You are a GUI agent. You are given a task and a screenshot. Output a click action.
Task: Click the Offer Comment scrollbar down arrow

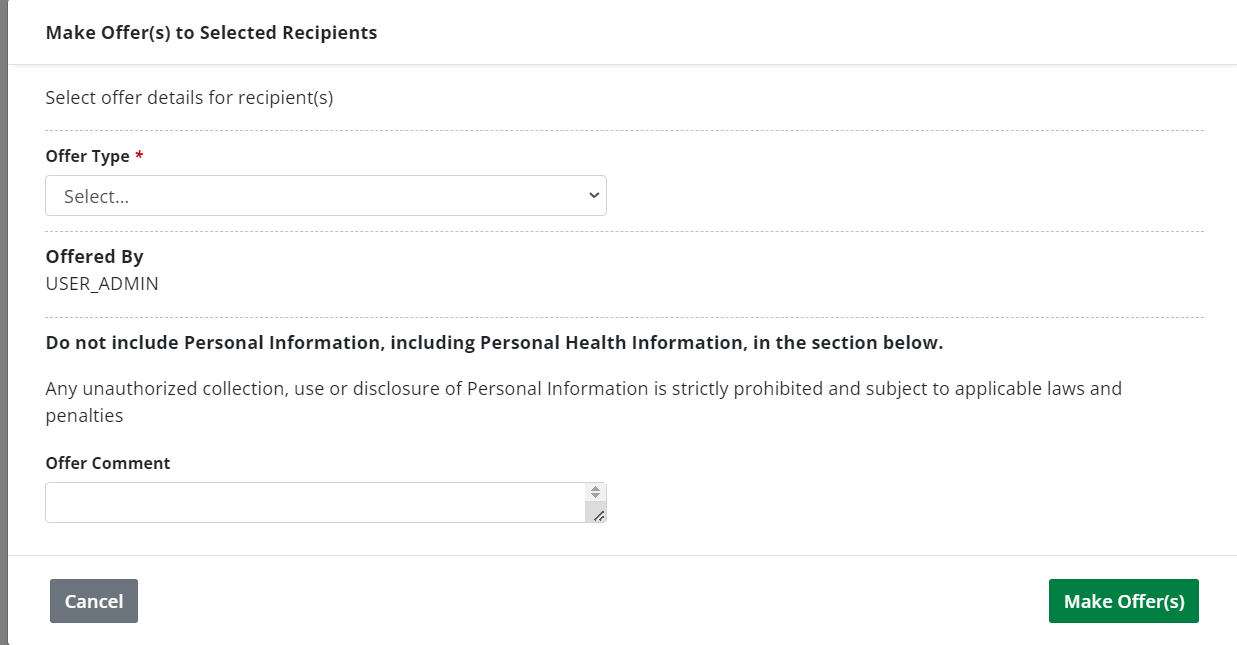pyautogui.click(x=595, y=497)
